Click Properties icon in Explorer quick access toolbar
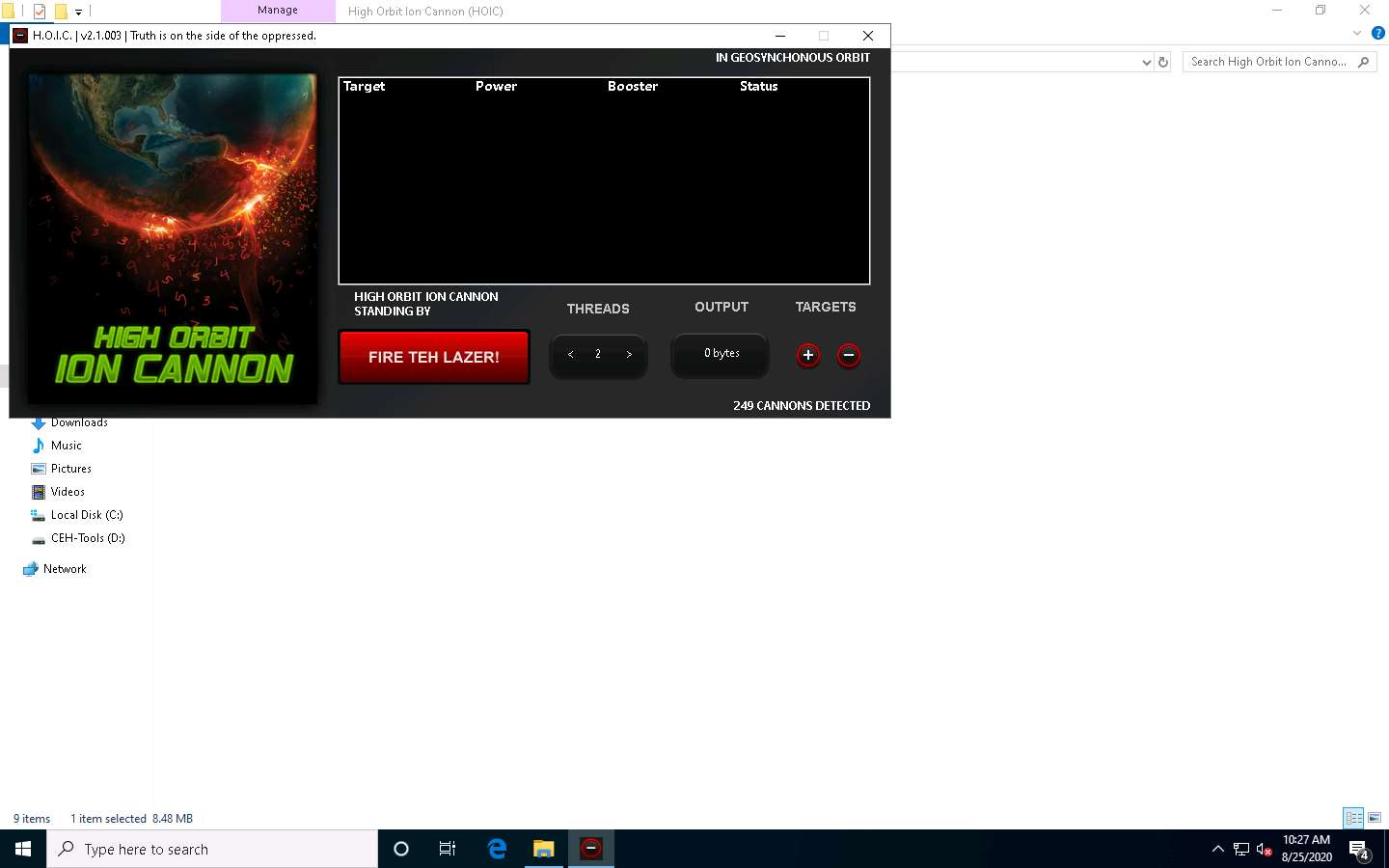The image size is (1389, 868). tap(40, 12)
